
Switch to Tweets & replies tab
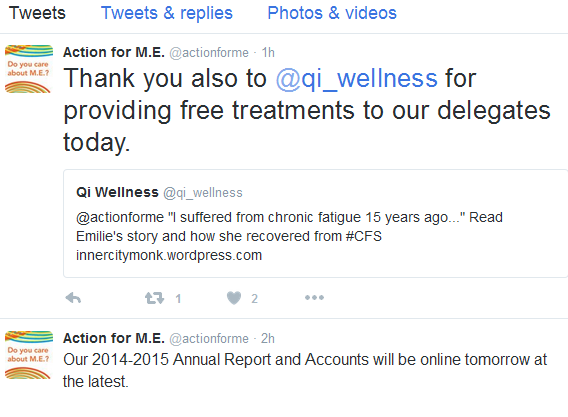[167, 13]
